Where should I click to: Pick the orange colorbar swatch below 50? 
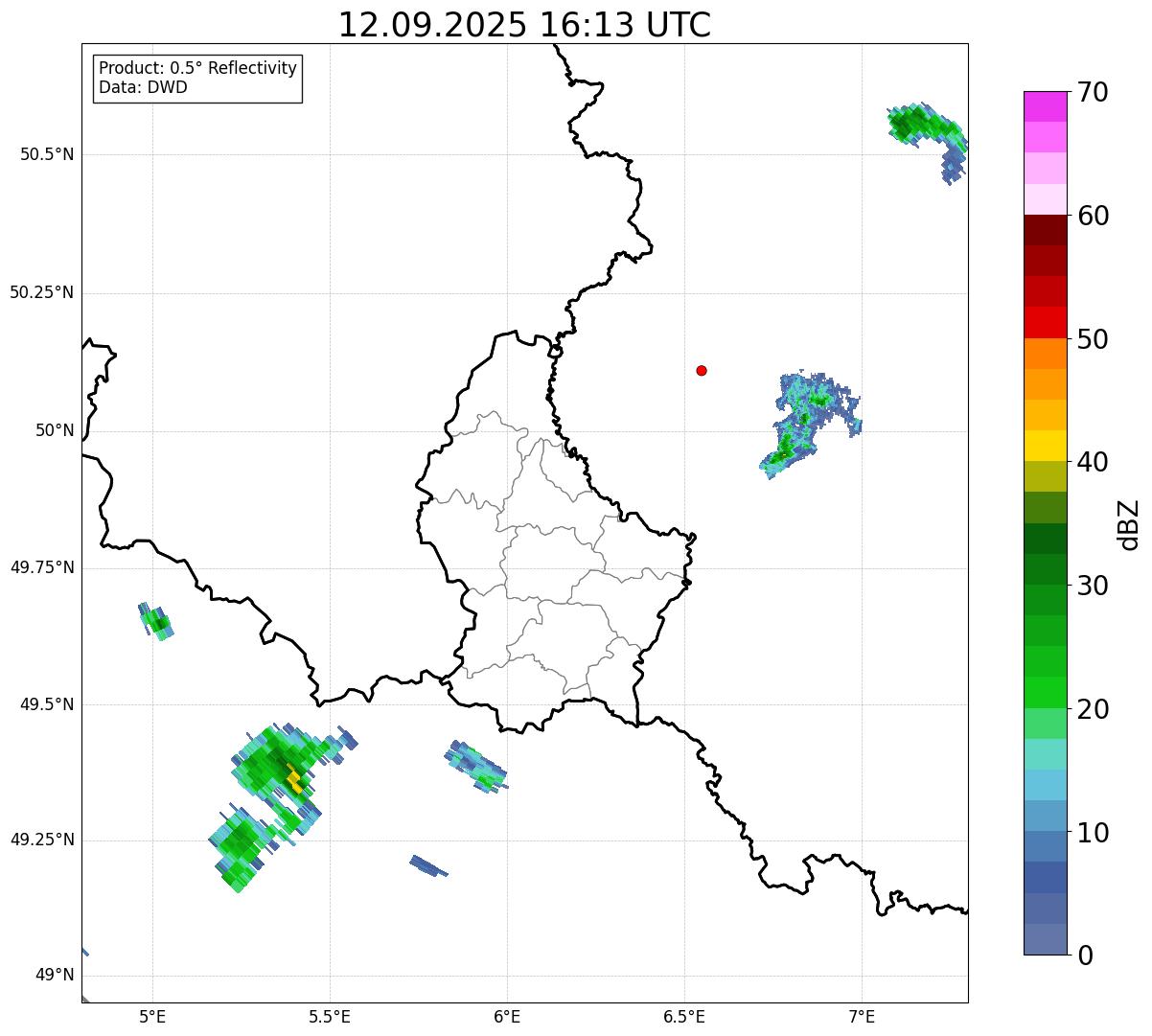click(x=1045, y=354)
